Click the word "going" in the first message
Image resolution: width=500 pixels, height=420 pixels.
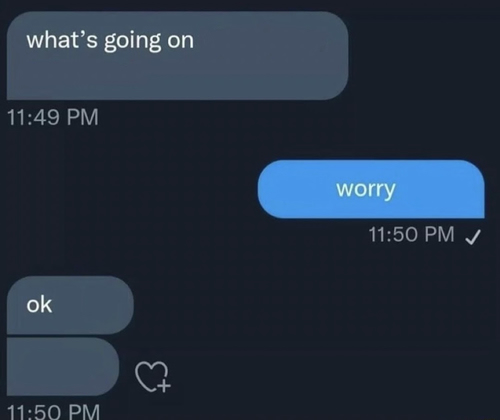(133, 42)
